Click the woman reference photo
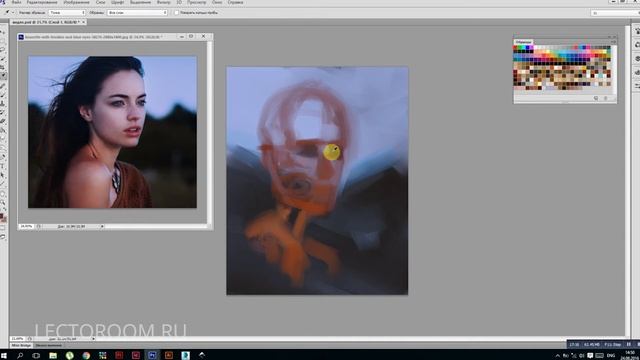This screenshot has width=640, height=360. click(112, 132)
